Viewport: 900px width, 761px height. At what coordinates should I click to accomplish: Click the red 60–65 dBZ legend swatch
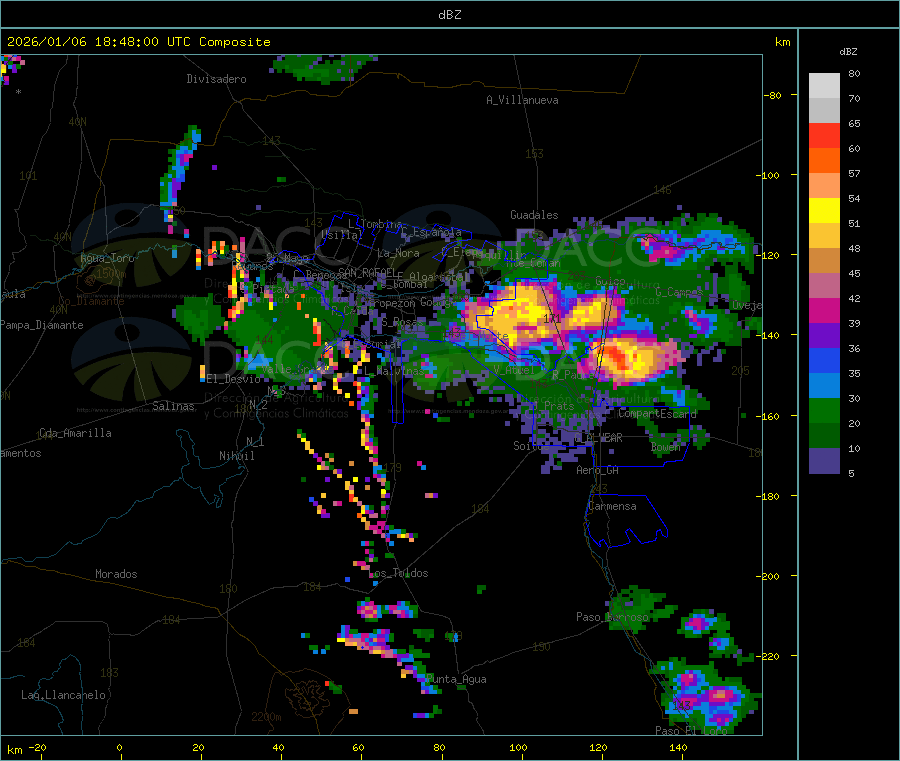(824, 135)
